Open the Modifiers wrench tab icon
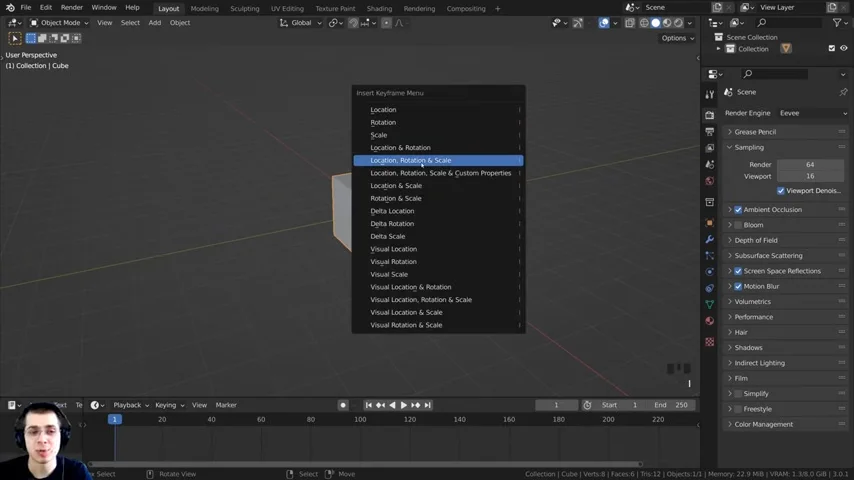The width and height of the screenshot is (854, 480). [x=709, y=239]
